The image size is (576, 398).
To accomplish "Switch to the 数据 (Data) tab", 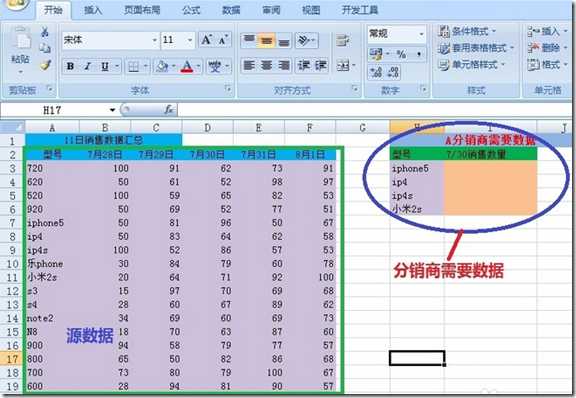I will click(x=231, y=10).
